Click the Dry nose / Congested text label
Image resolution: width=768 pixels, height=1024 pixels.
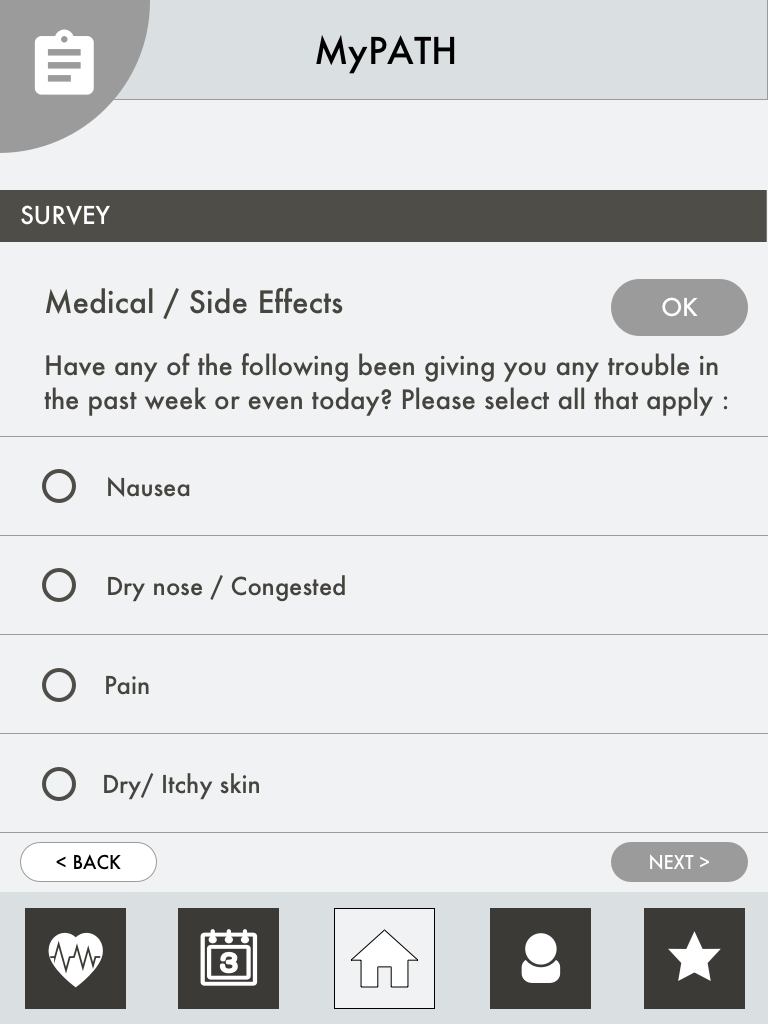pyautogui.click(x=226, y=586)
